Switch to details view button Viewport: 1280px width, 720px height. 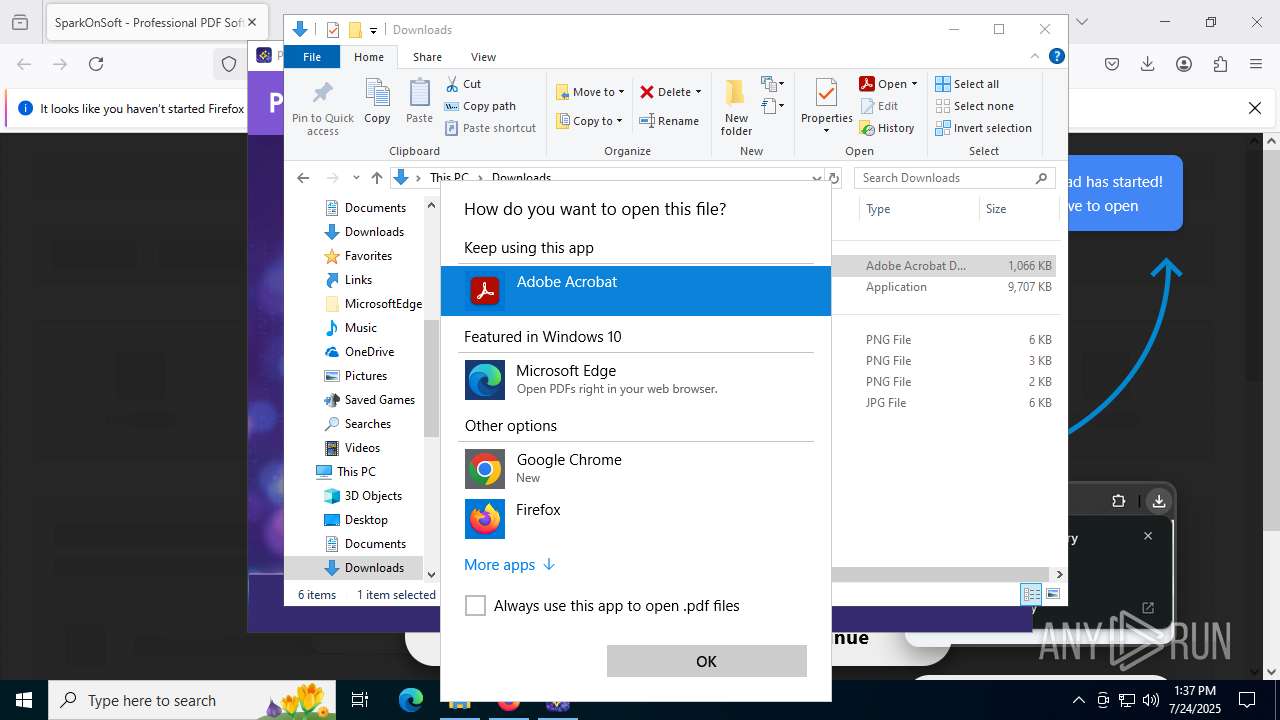1031,594
